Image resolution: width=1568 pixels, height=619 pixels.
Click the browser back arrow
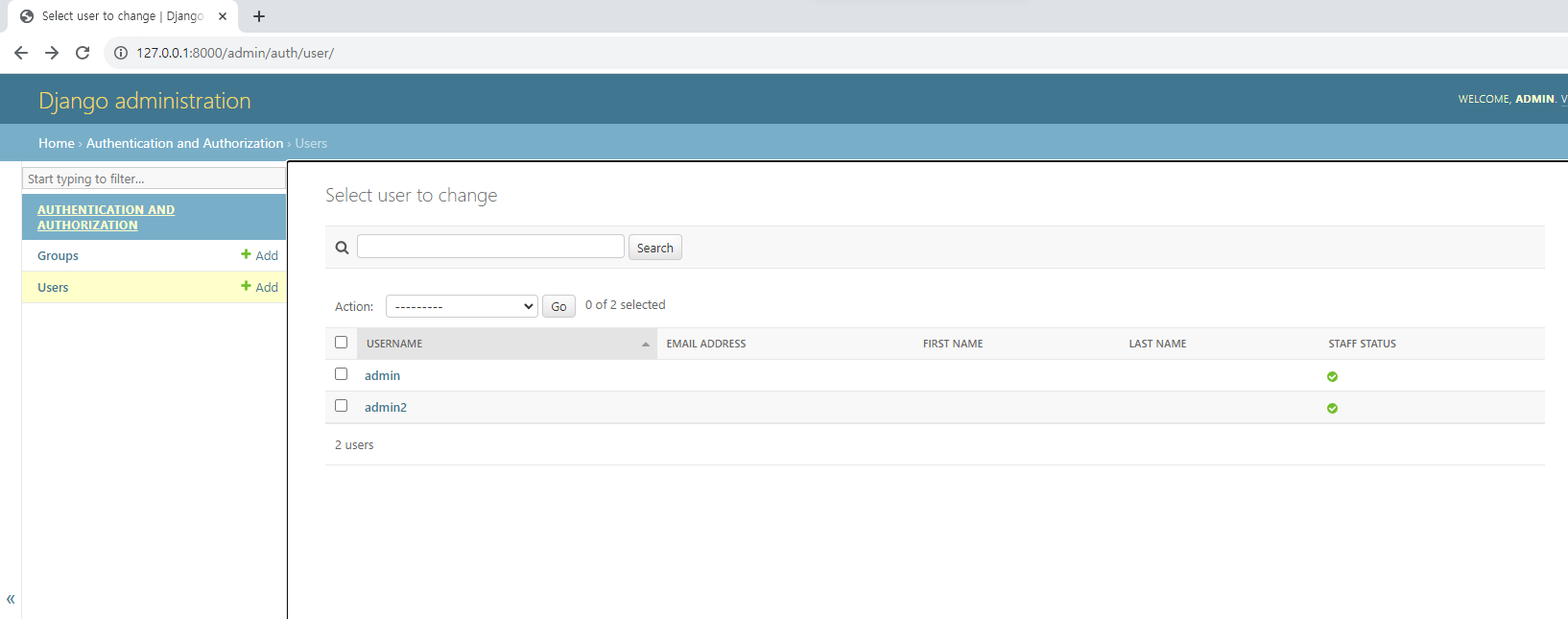[21, 53]
